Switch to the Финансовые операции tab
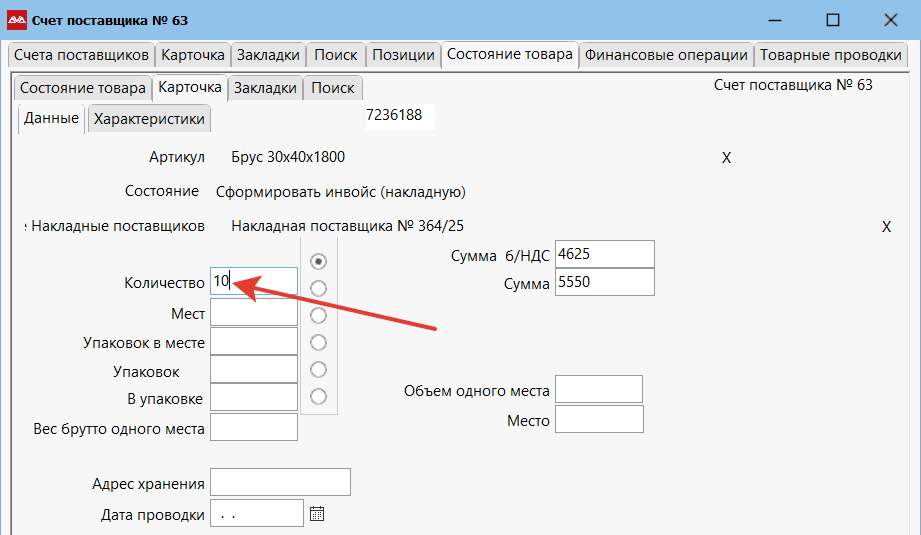 point(666,55)
